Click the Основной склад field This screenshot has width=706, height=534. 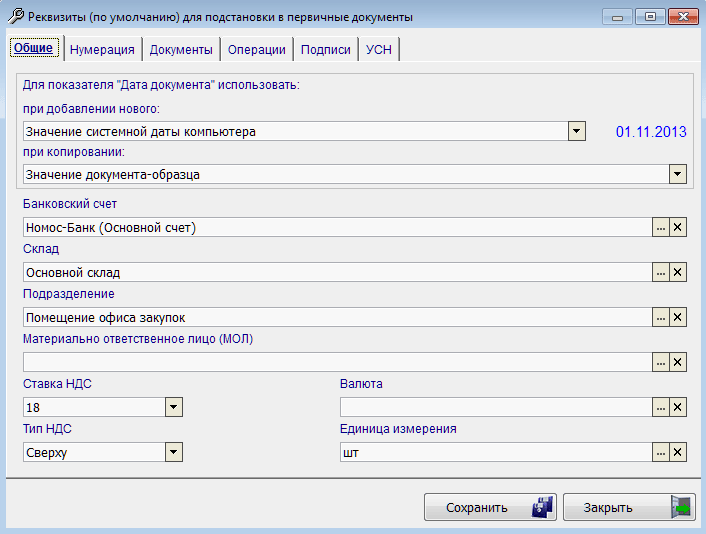coord(338,272)
